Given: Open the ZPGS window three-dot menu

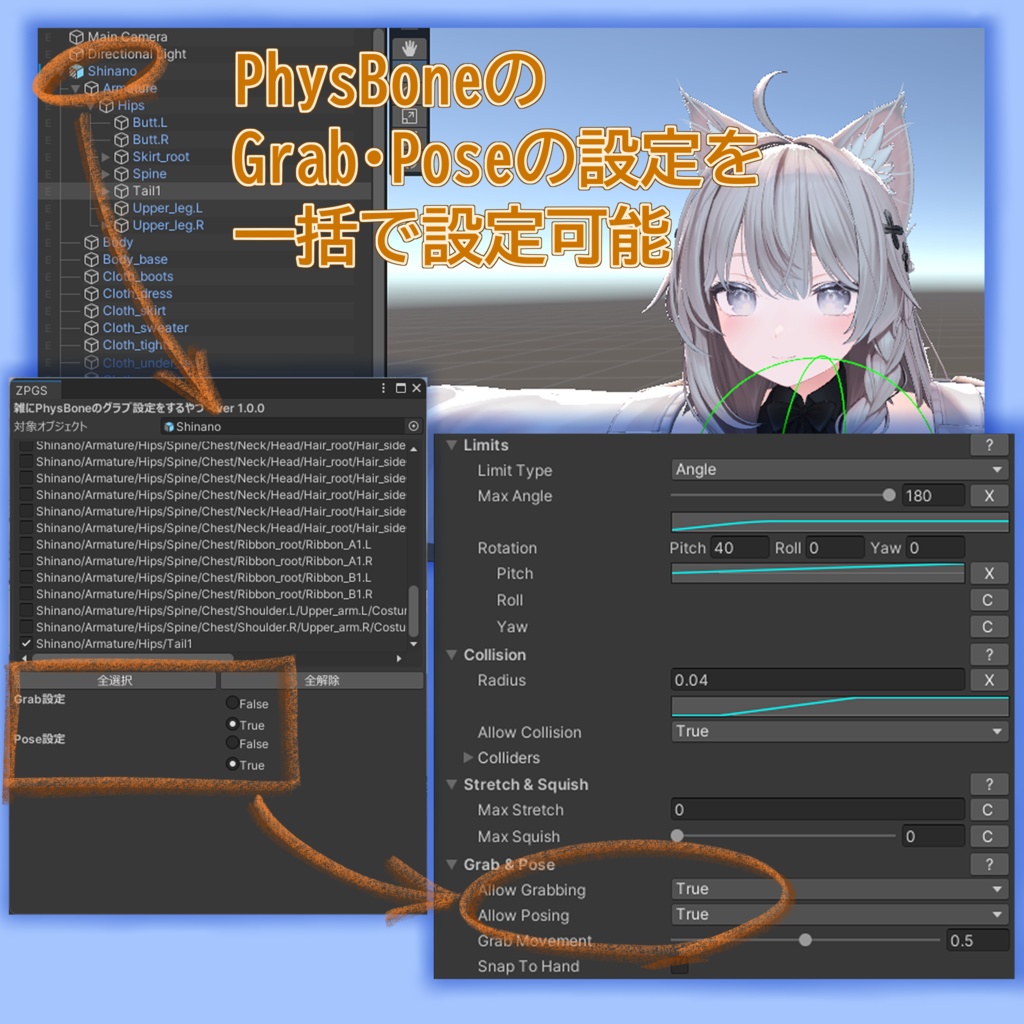Looking at the screenshot, I should [384, 388].
